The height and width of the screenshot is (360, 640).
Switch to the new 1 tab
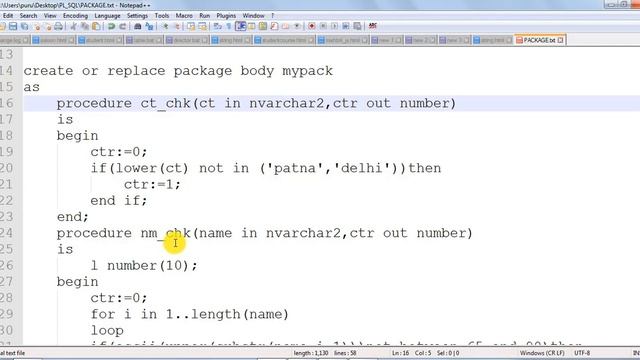[x=386, y=40]
